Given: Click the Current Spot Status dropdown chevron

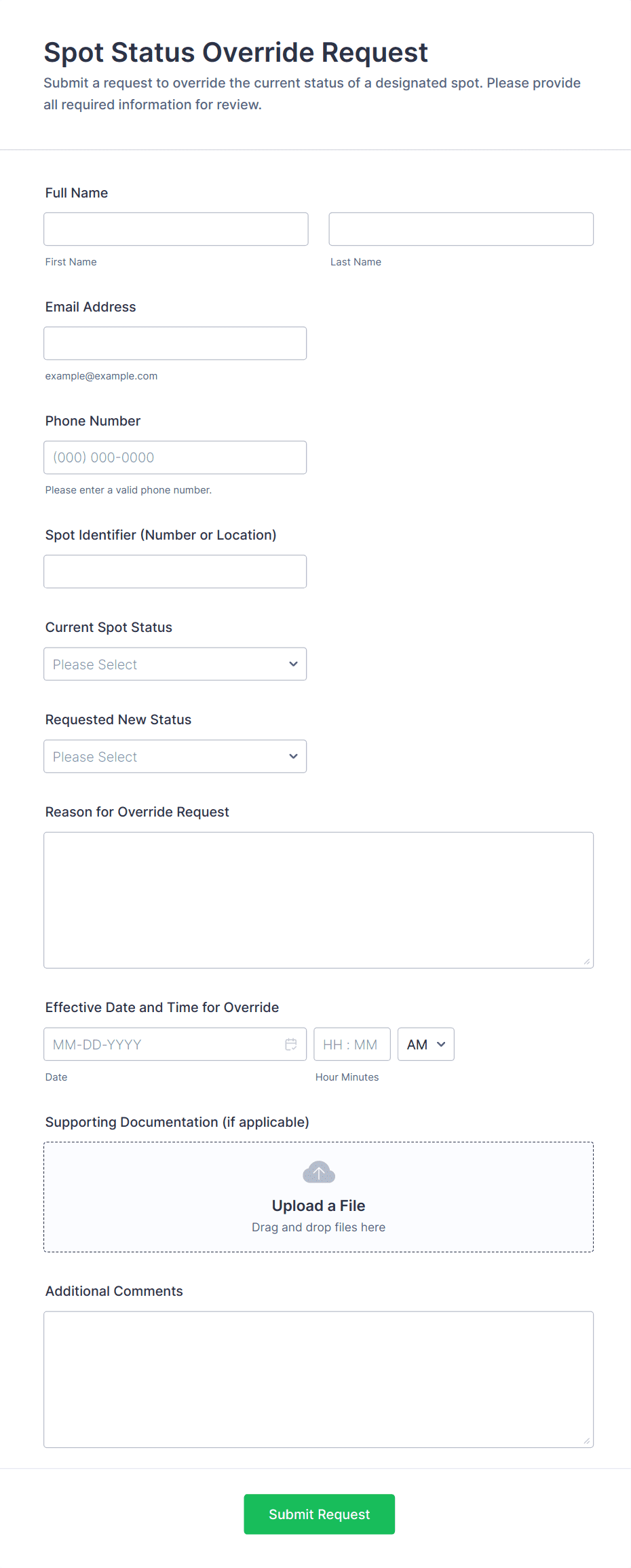Looking at the screenshot, I should [x=293, y=665].
